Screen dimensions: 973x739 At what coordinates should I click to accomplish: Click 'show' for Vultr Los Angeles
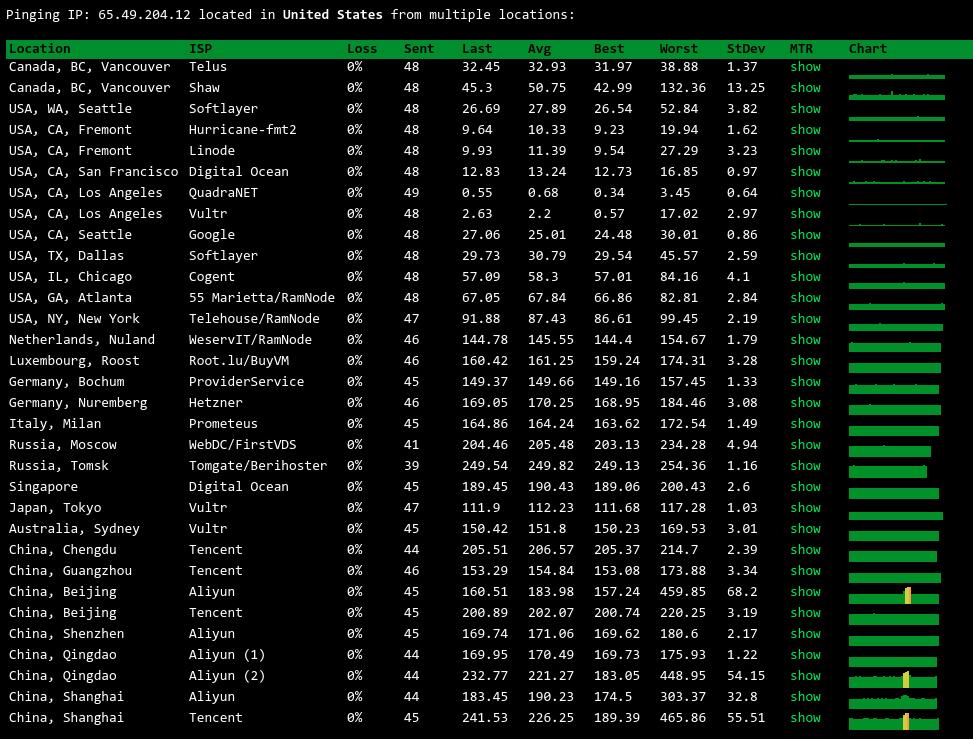(x=805, y=214)
